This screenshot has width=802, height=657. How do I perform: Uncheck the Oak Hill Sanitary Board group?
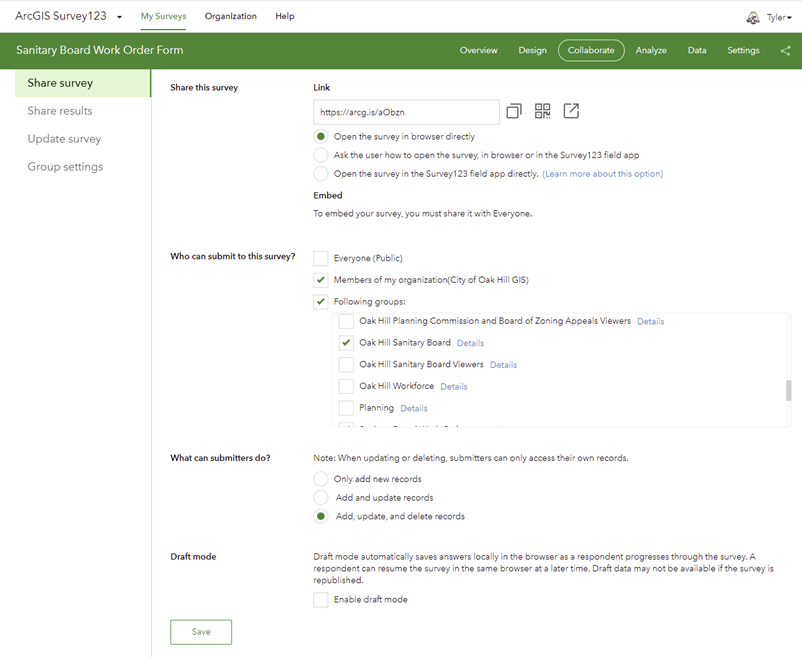(346, 343)
